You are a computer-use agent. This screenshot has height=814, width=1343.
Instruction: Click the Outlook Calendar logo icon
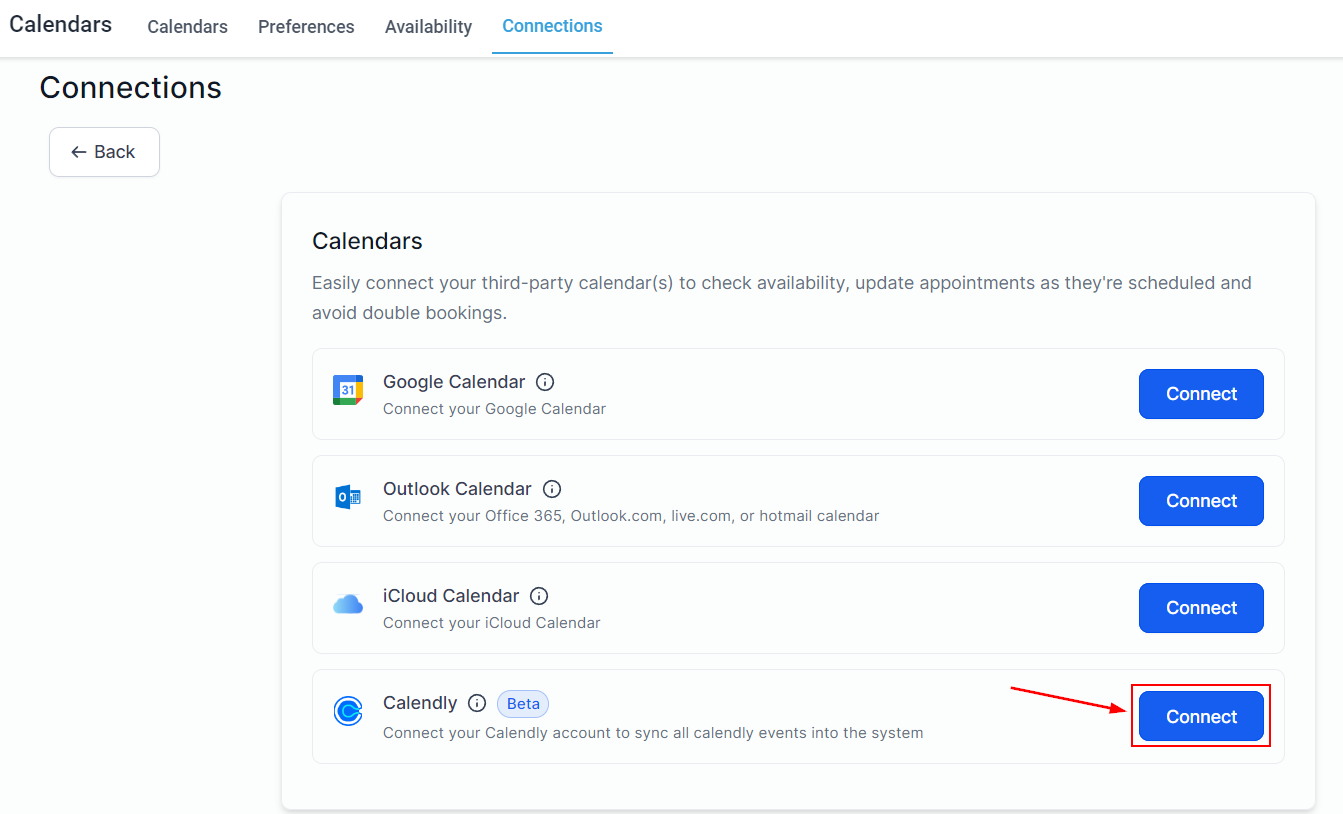(x=348, y=497)
